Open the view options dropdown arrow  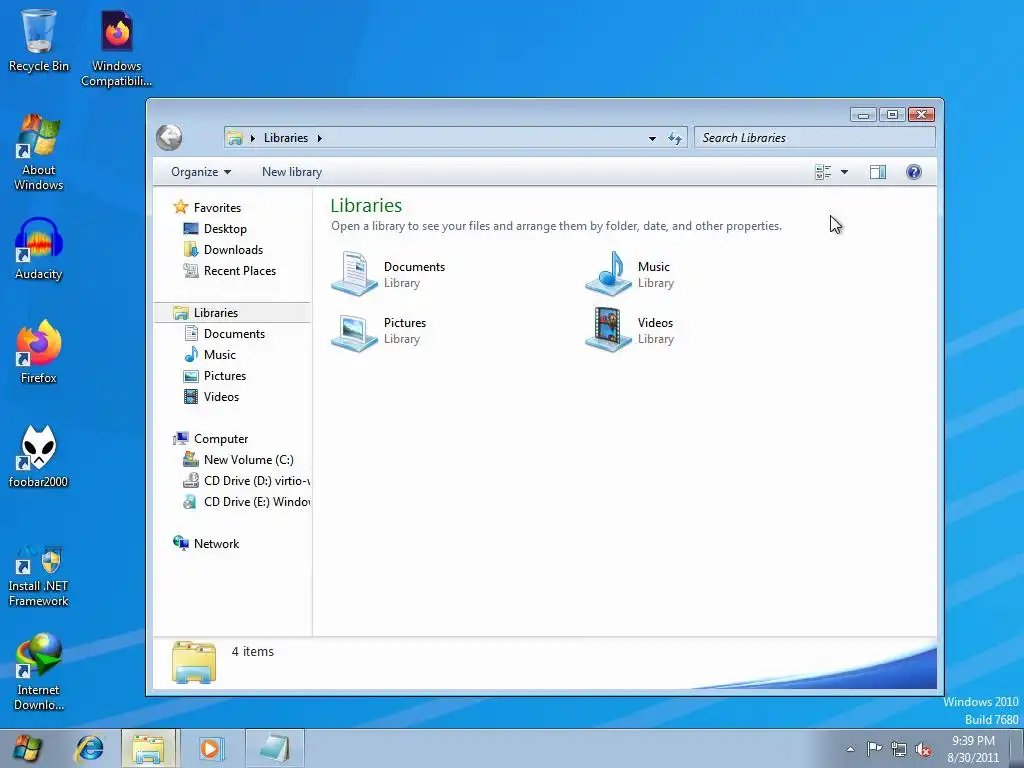point(844,172)
